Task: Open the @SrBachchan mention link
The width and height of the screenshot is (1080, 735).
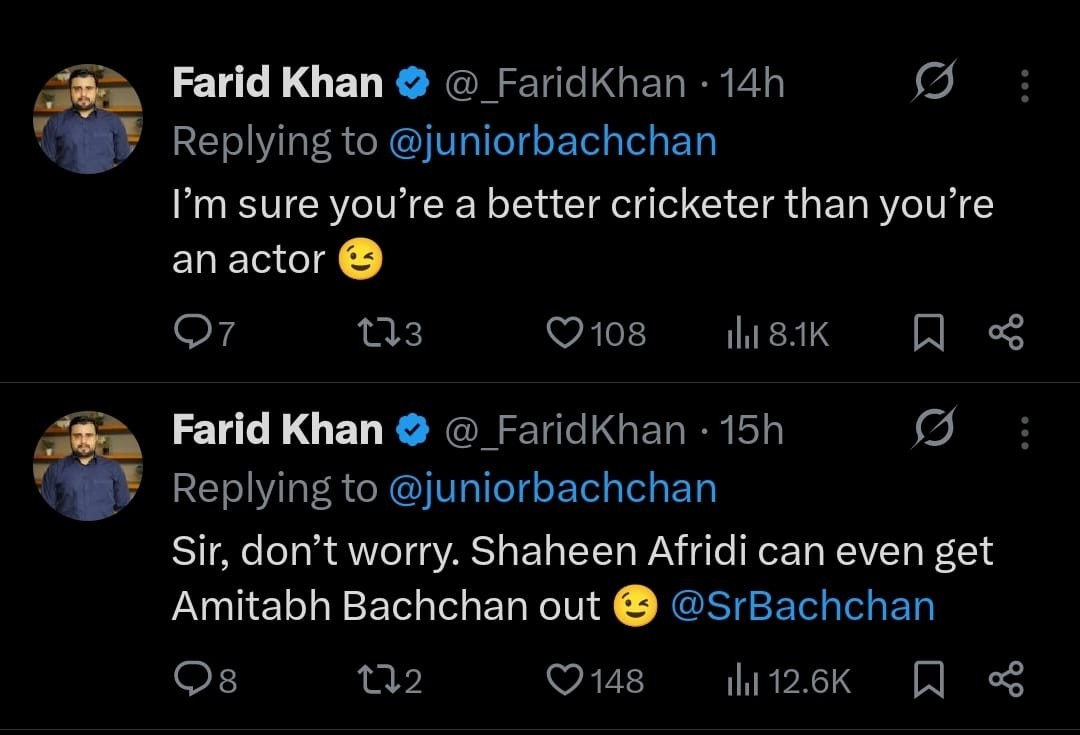Action: [802, 607]
